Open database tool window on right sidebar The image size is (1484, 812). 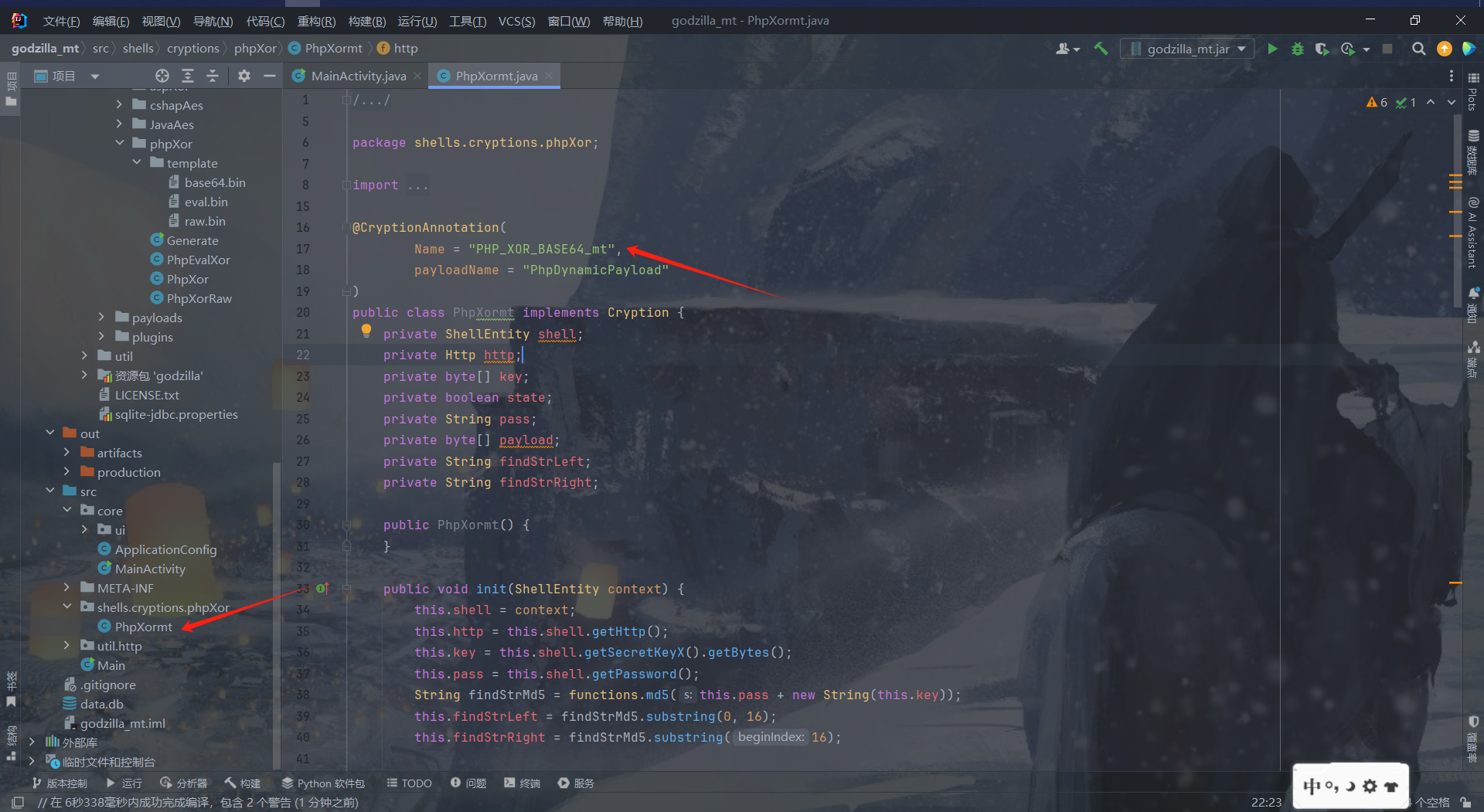[x=1472, y=152]
